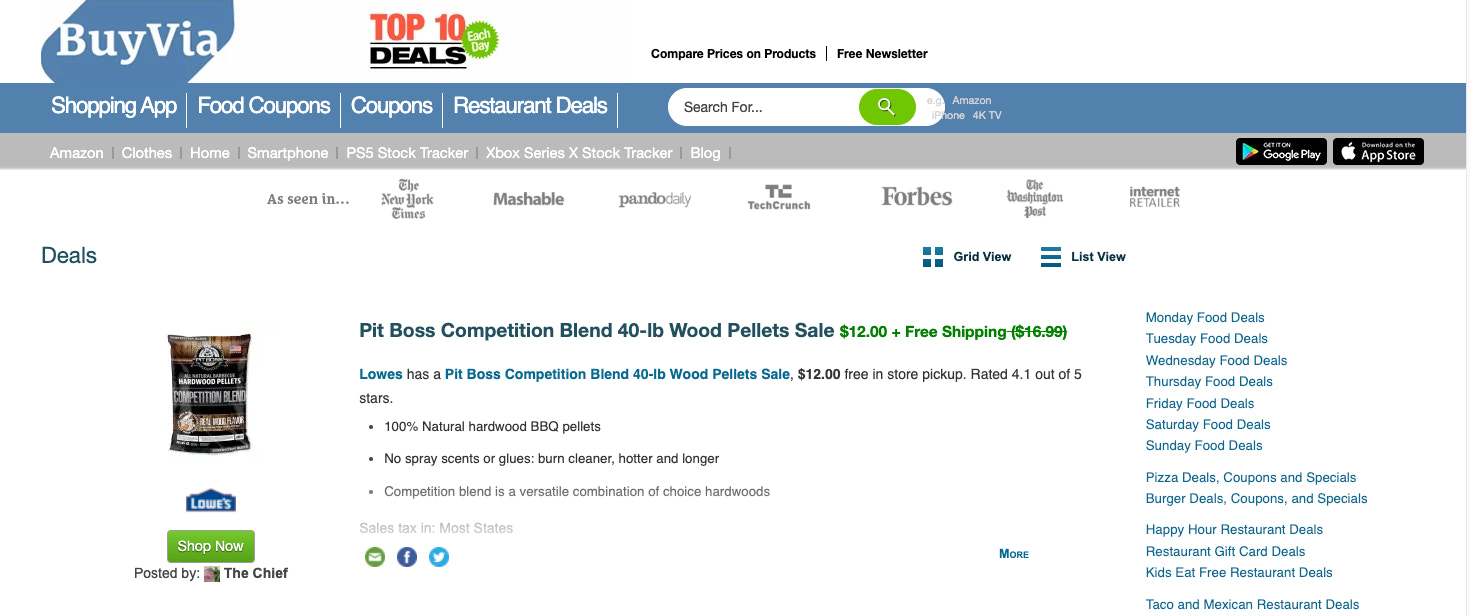
Task: Open the Food Coupons menu item
Action: point(264,106)
